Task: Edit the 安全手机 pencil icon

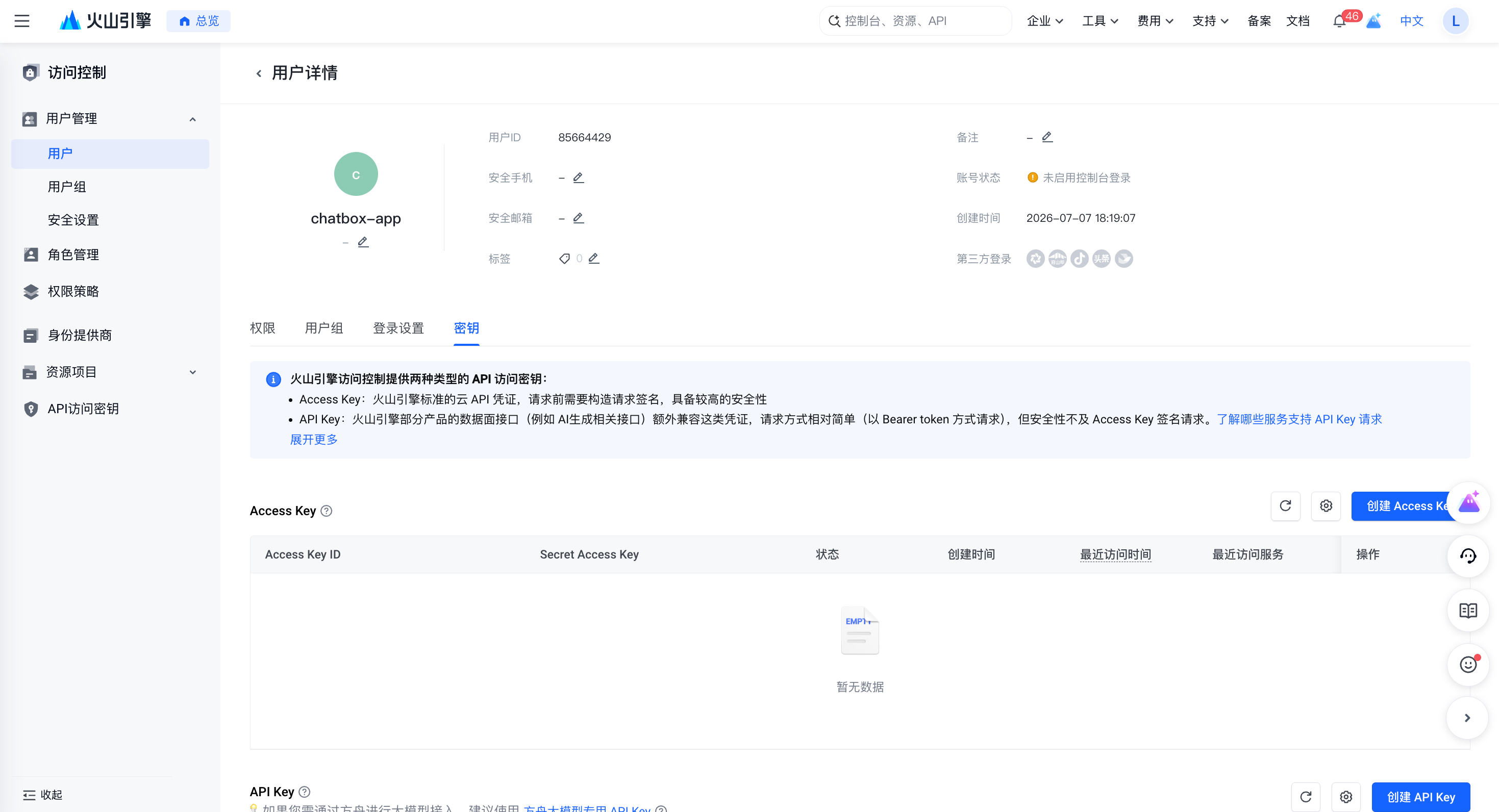Action: click(578, 177)
